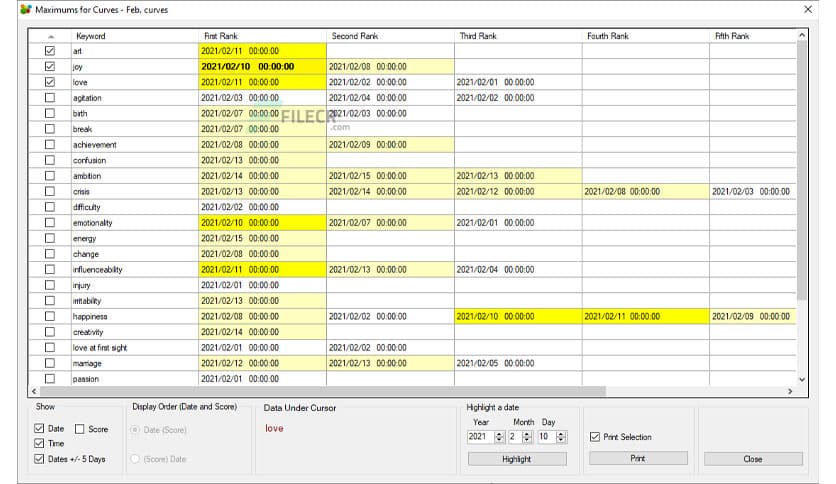Select confusion's First Rank date 2021/02/13
The image size is (836, 484).
pos(262,160)
